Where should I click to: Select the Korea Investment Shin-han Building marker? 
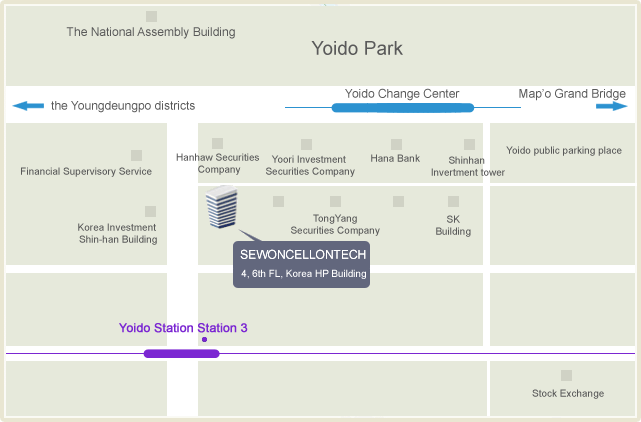point(150,211)
